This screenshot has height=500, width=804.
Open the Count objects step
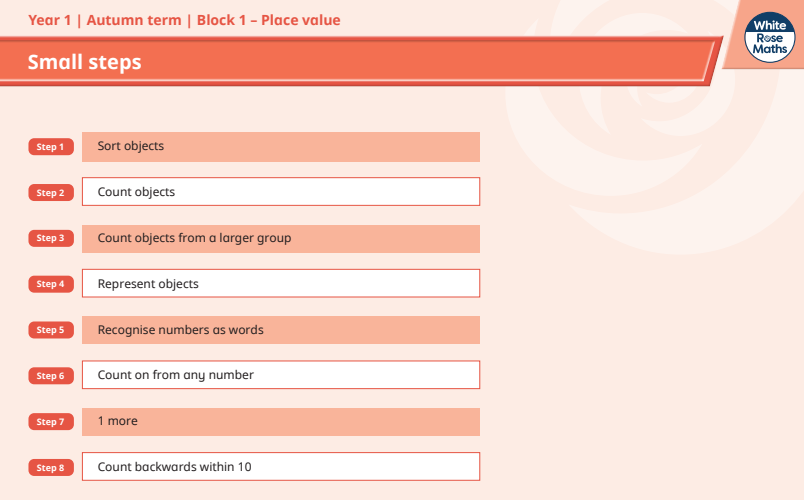280,192
